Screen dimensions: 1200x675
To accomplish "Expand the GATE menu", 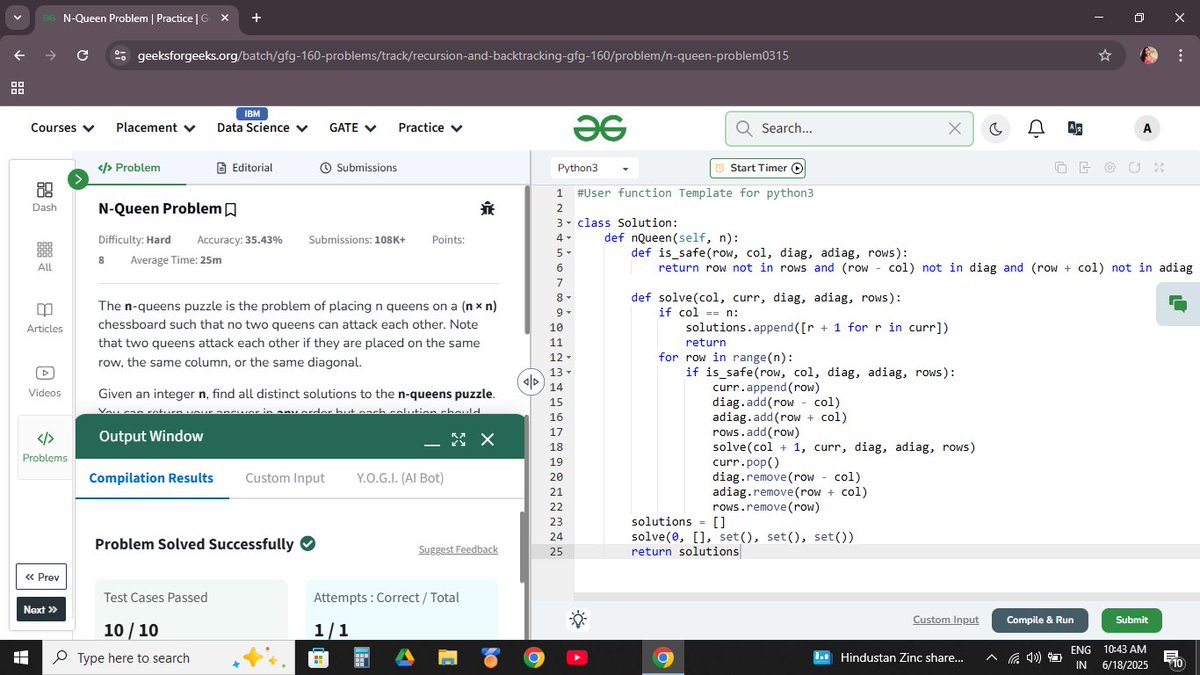I will pos(353,128).
